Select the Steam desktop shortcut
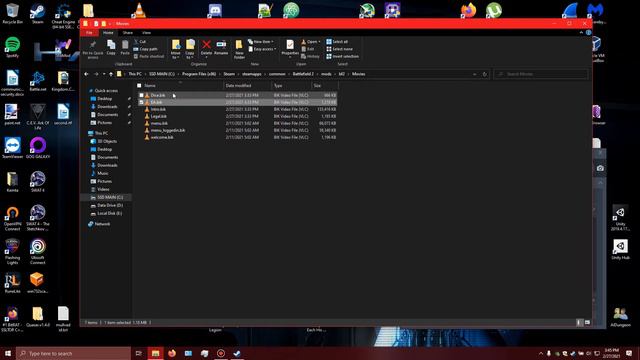This screenshot has width=640, height=360. click(x=38, y=14)
